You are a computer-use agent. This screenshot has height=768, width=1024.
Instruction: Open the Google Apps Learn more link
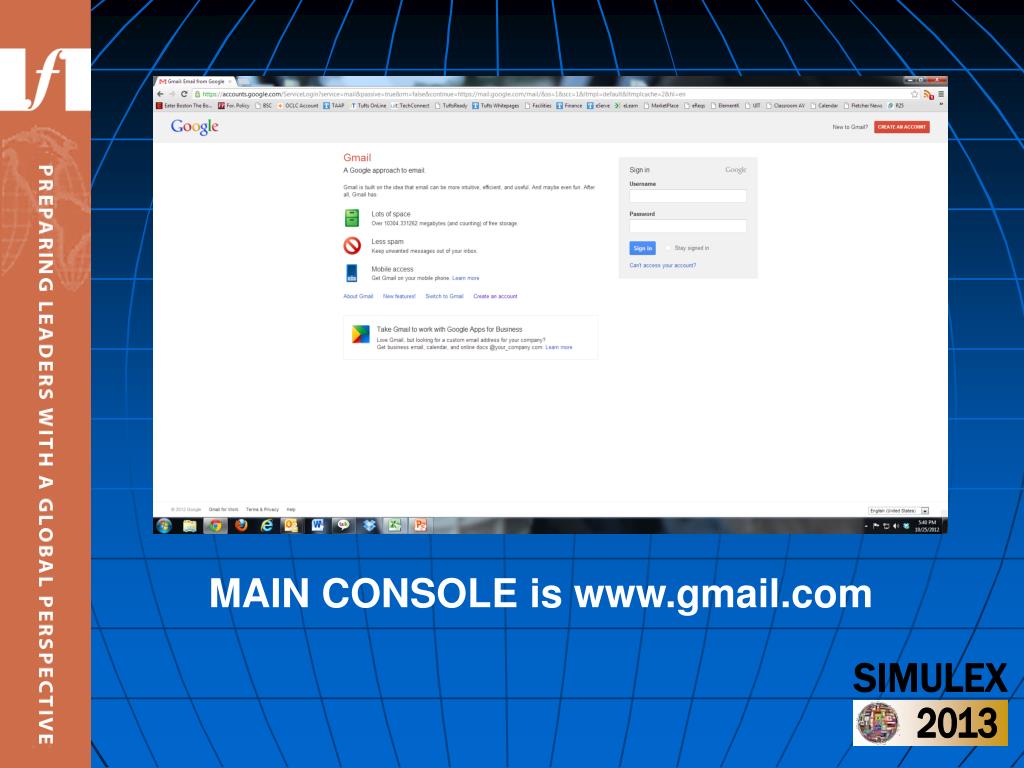point(559,347)
